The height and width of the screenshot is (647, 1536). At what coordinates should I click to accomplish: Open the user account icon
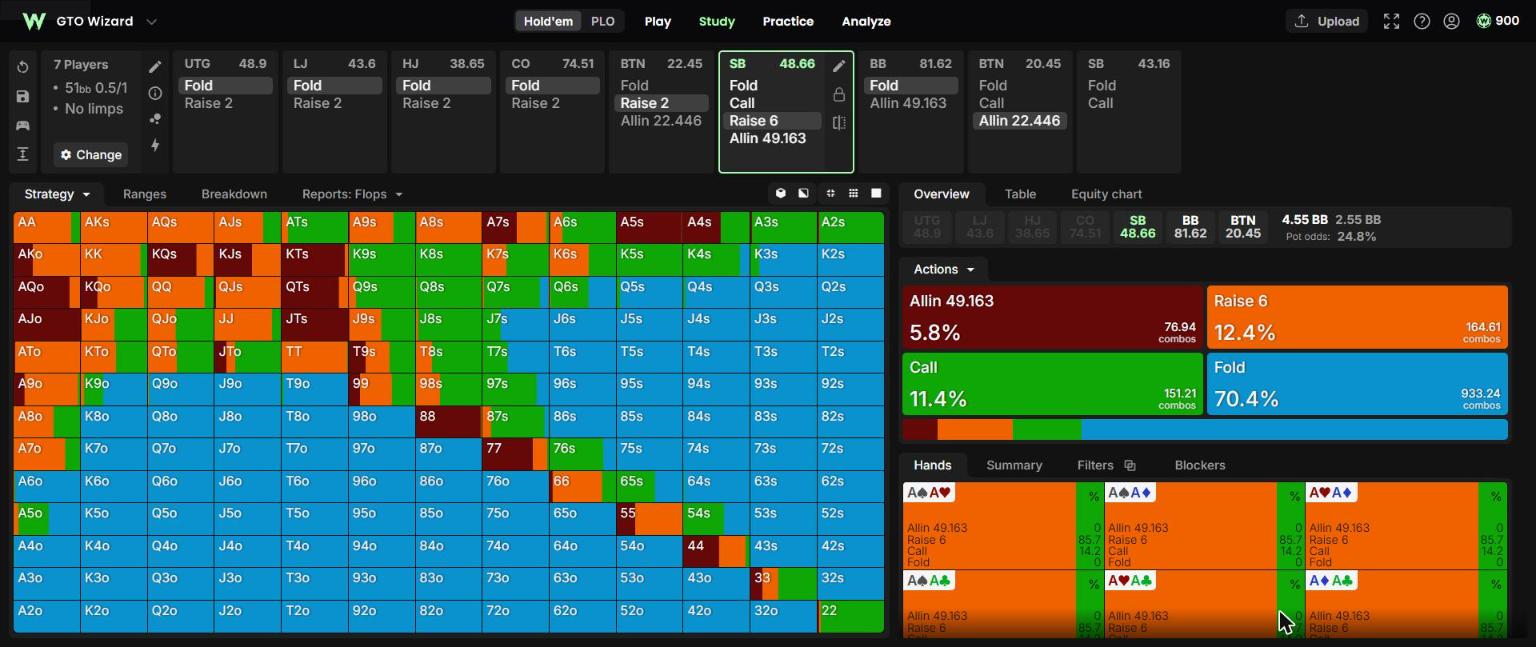click(1452, 21)
